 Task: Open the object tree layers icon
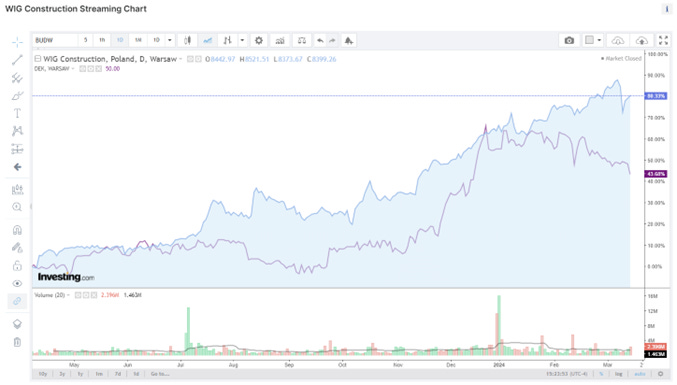pos(17,324)
